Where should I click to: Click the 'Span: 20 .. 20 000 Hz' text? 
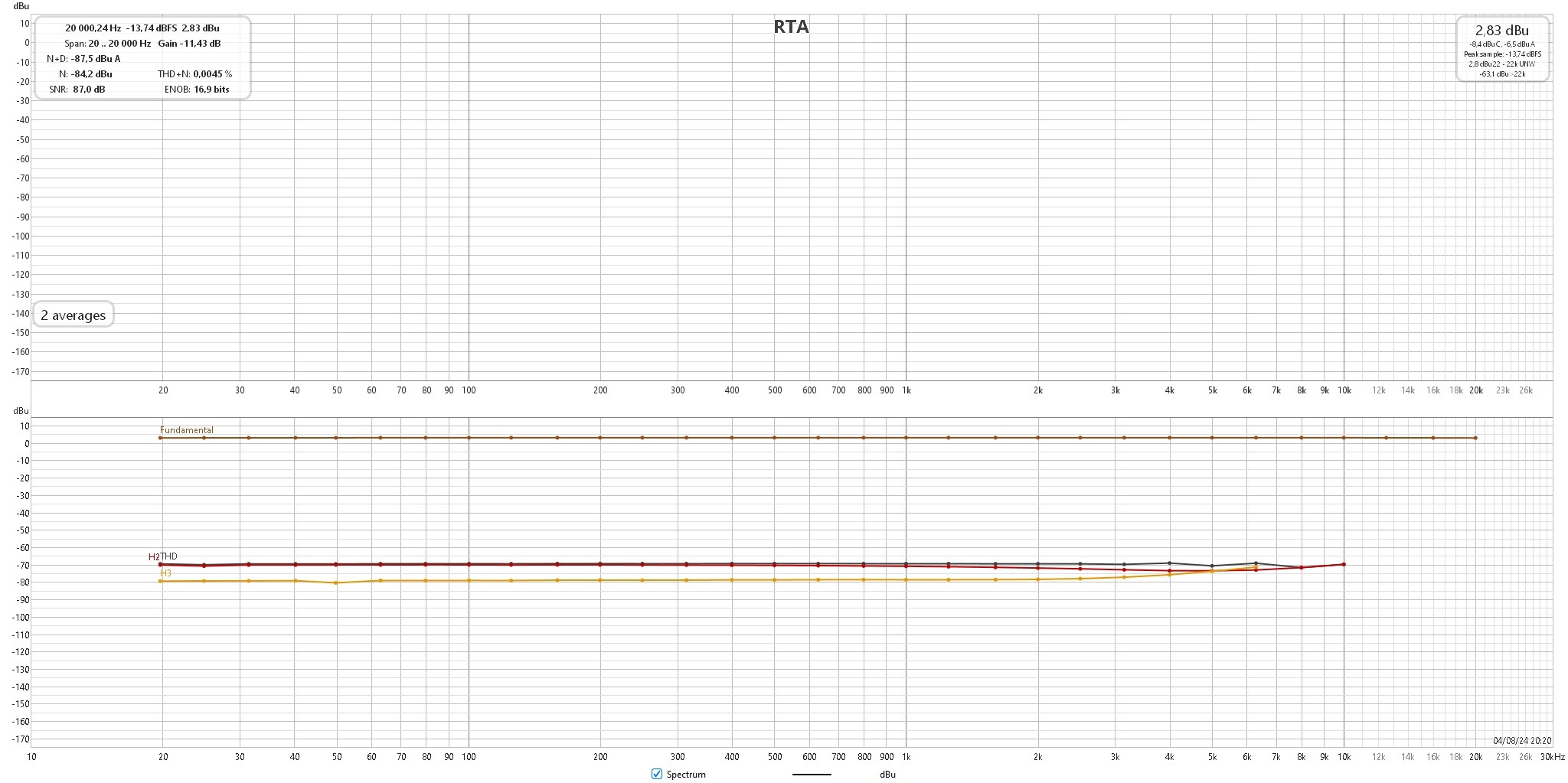pyautogui.click(x=107, y=44)
